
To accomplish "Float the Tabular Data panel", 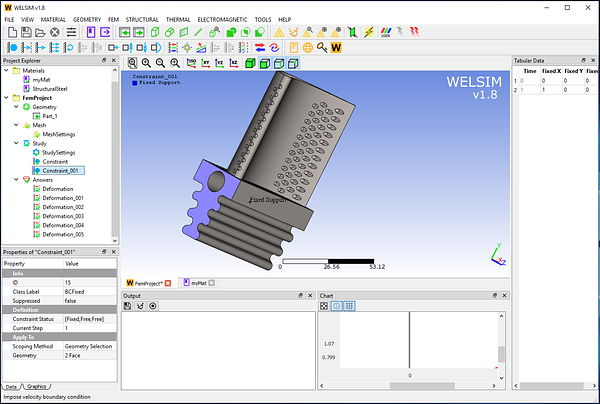I will click(584, 60).
